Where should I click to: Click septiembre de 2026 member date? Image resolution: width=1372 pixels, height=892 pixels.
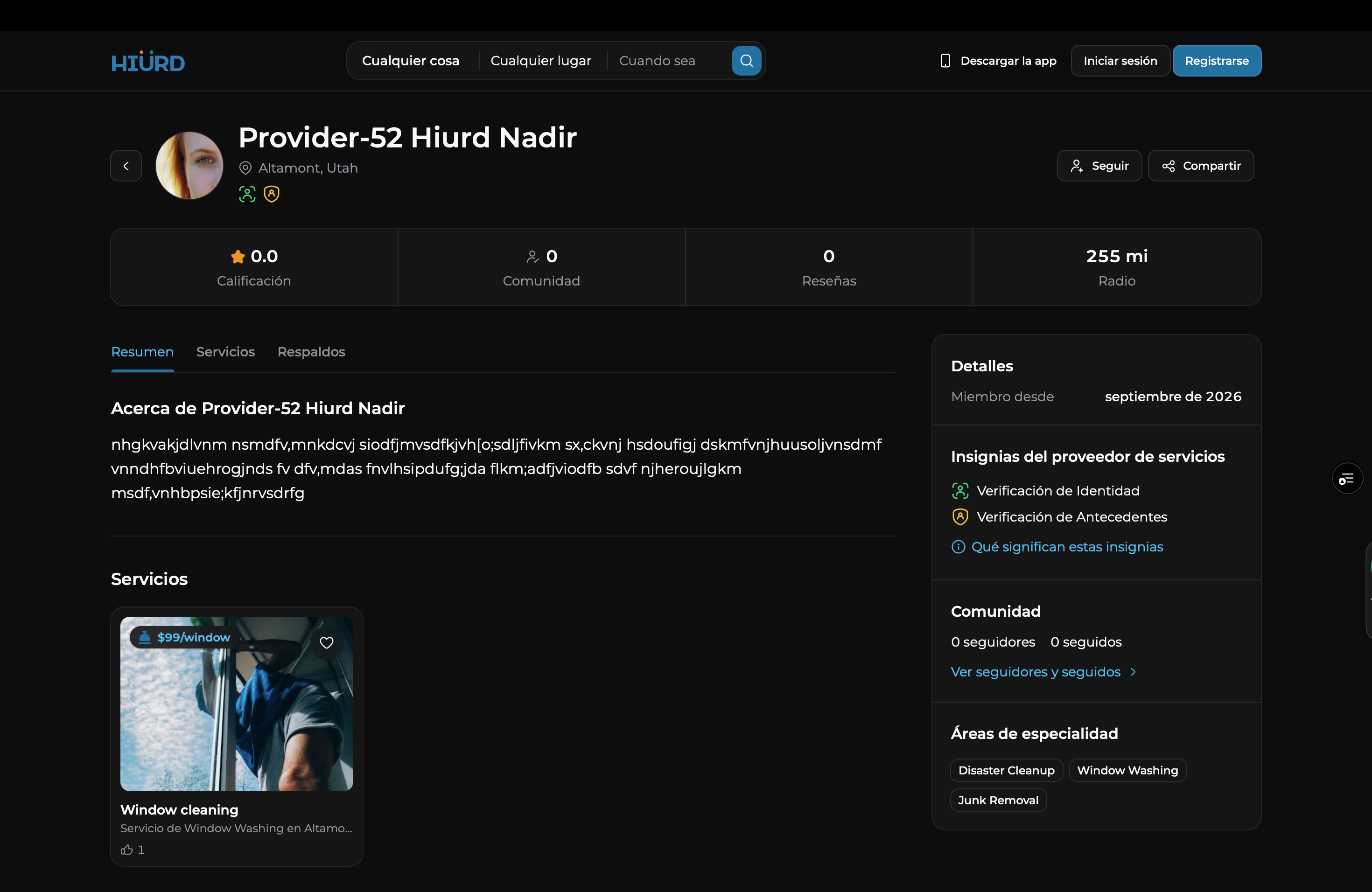click(x=1173, y=397)
